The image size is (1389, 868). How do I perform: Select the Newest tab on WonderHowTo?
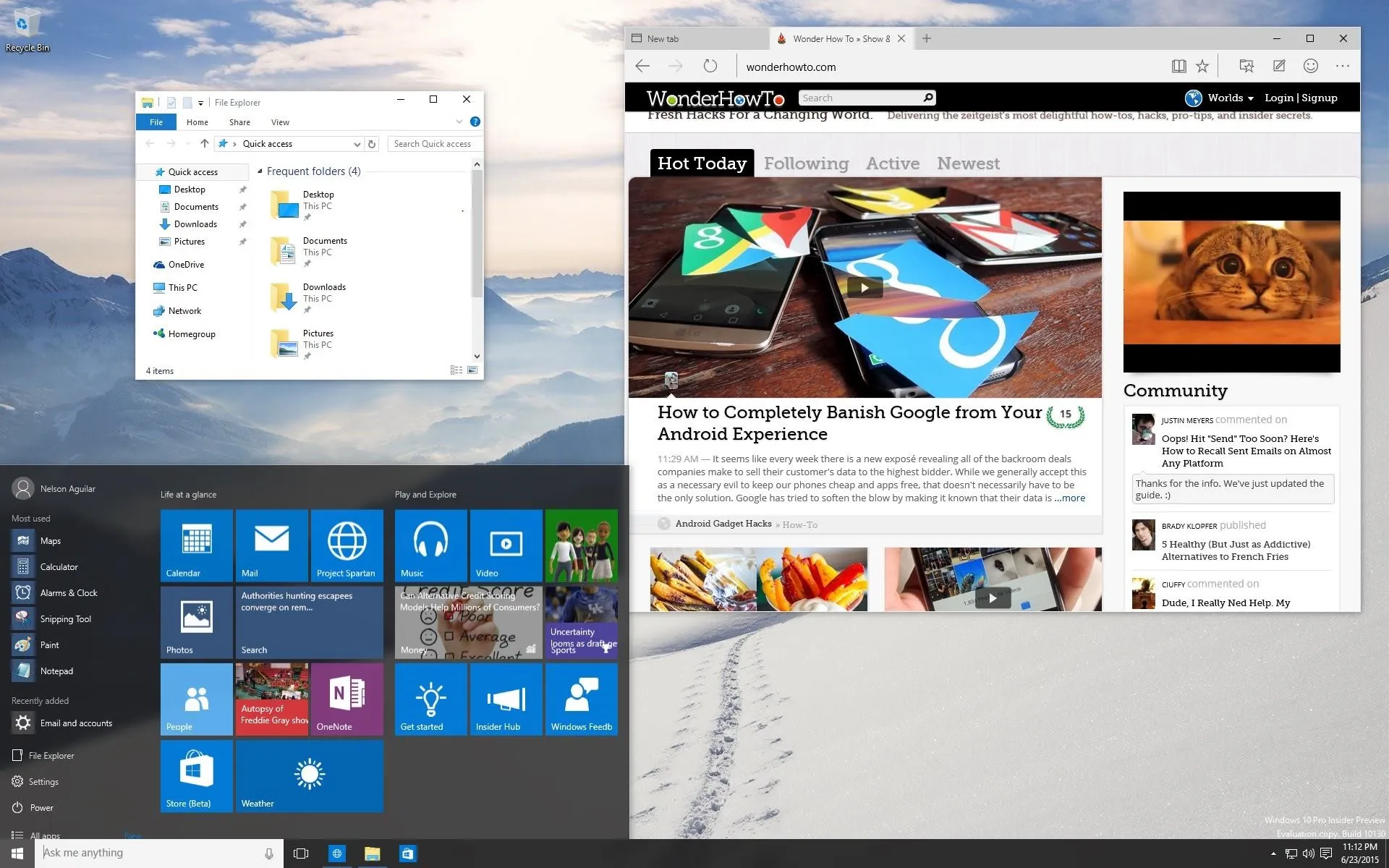click(968, 163)
